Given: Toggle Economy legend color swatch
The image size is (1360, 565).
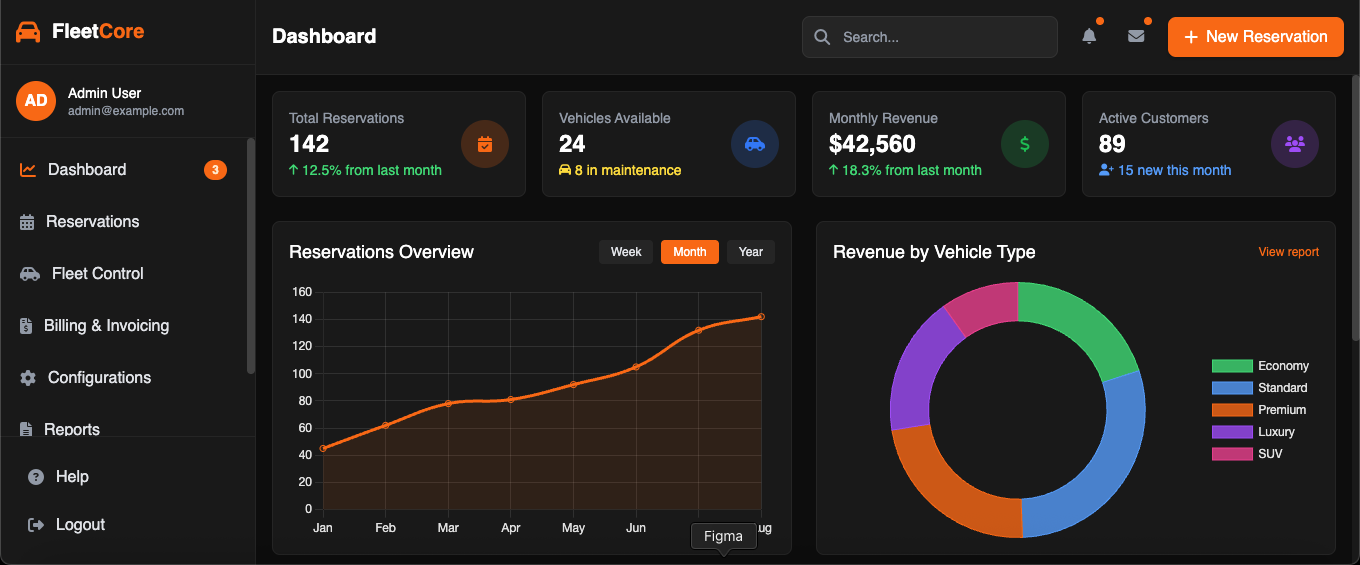Looking at the screenshot, I should point(1232,366).
